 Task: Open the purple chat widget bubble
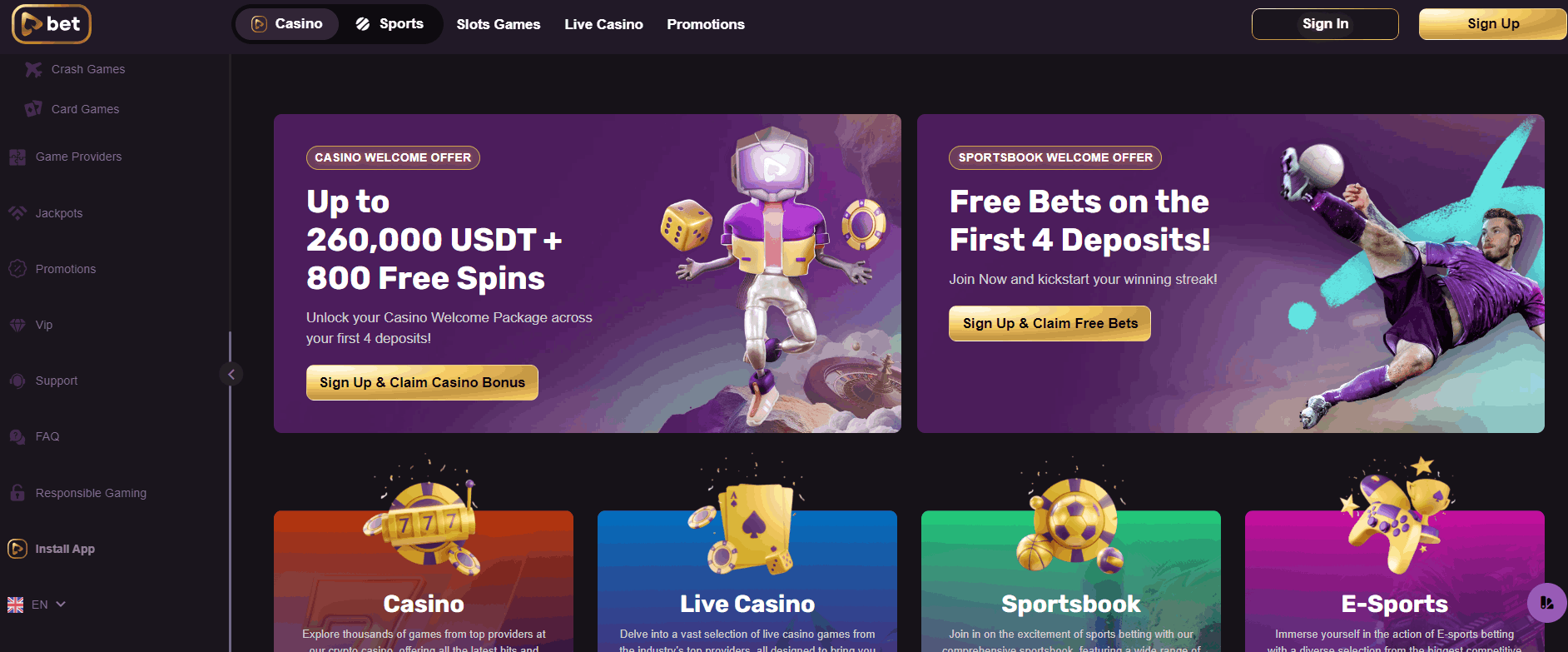click(x=1547, y=603)
